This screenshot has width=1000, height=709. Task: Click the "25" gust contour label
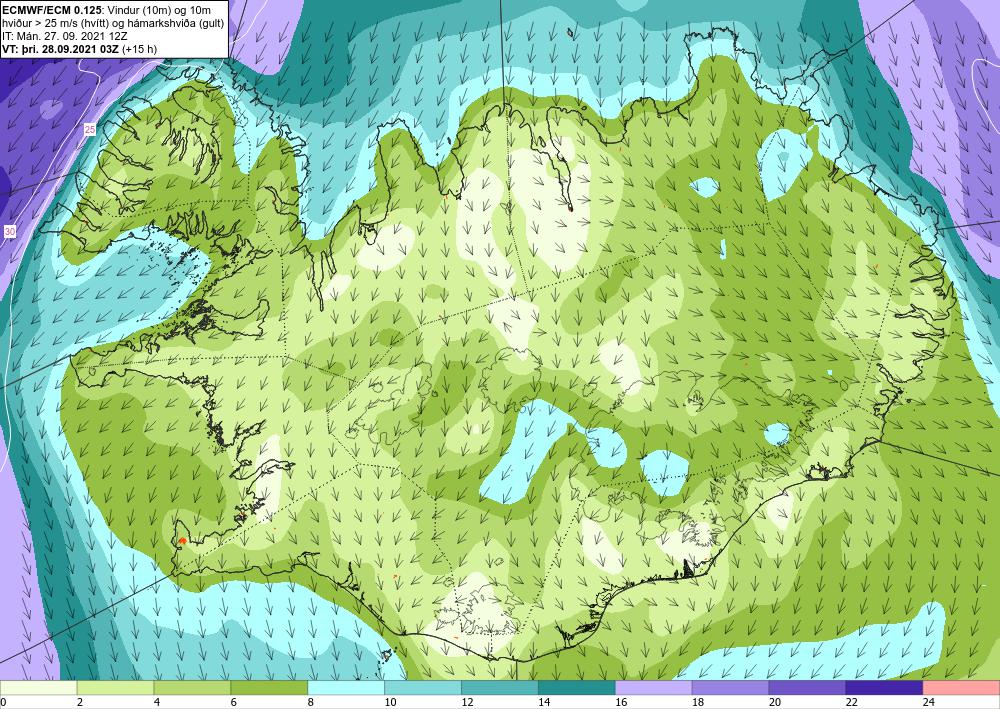[90, 129]
